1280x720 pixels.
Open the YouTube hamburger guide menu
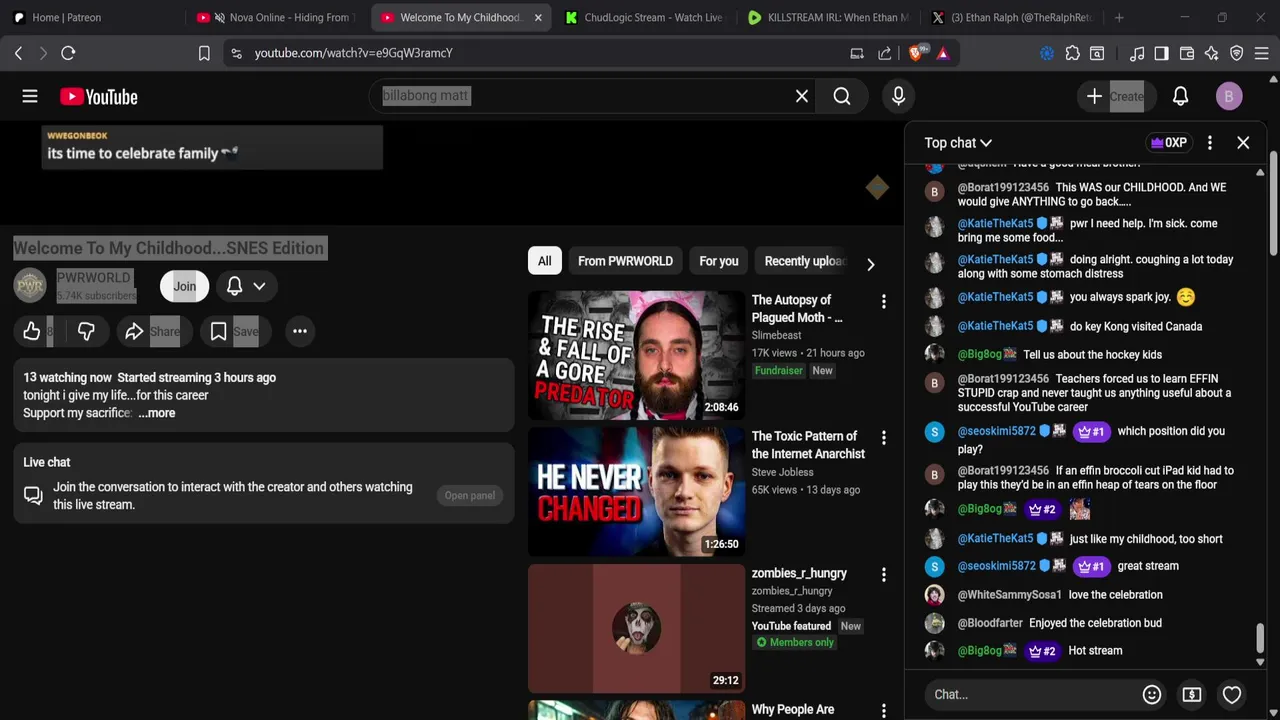30,96
